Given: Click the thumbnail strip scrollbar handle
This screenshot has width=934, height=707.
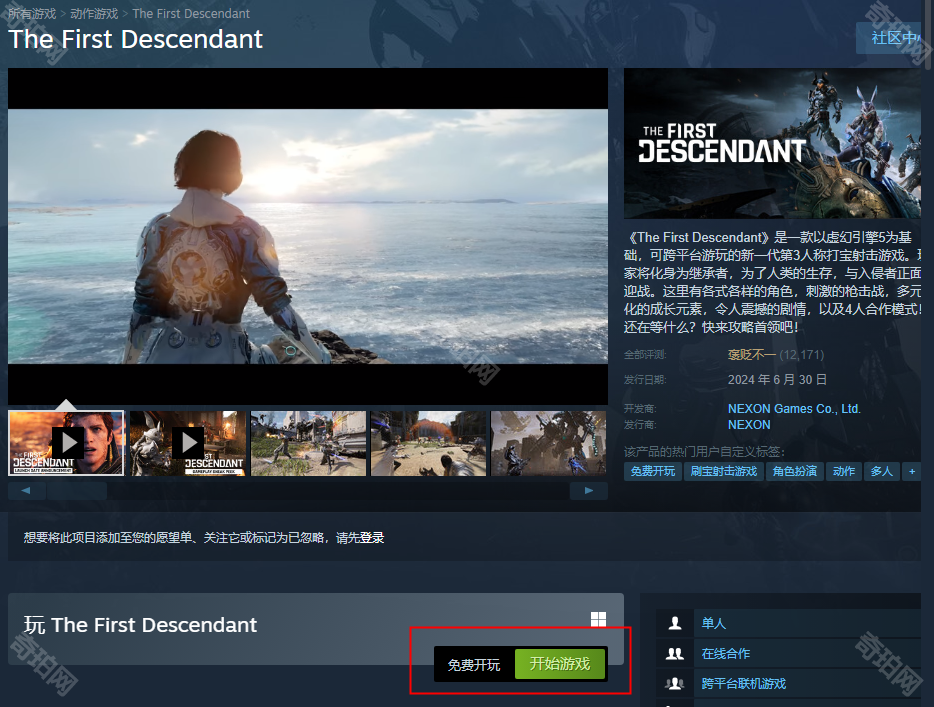Looking at the screenshot, I should [77, 491].
